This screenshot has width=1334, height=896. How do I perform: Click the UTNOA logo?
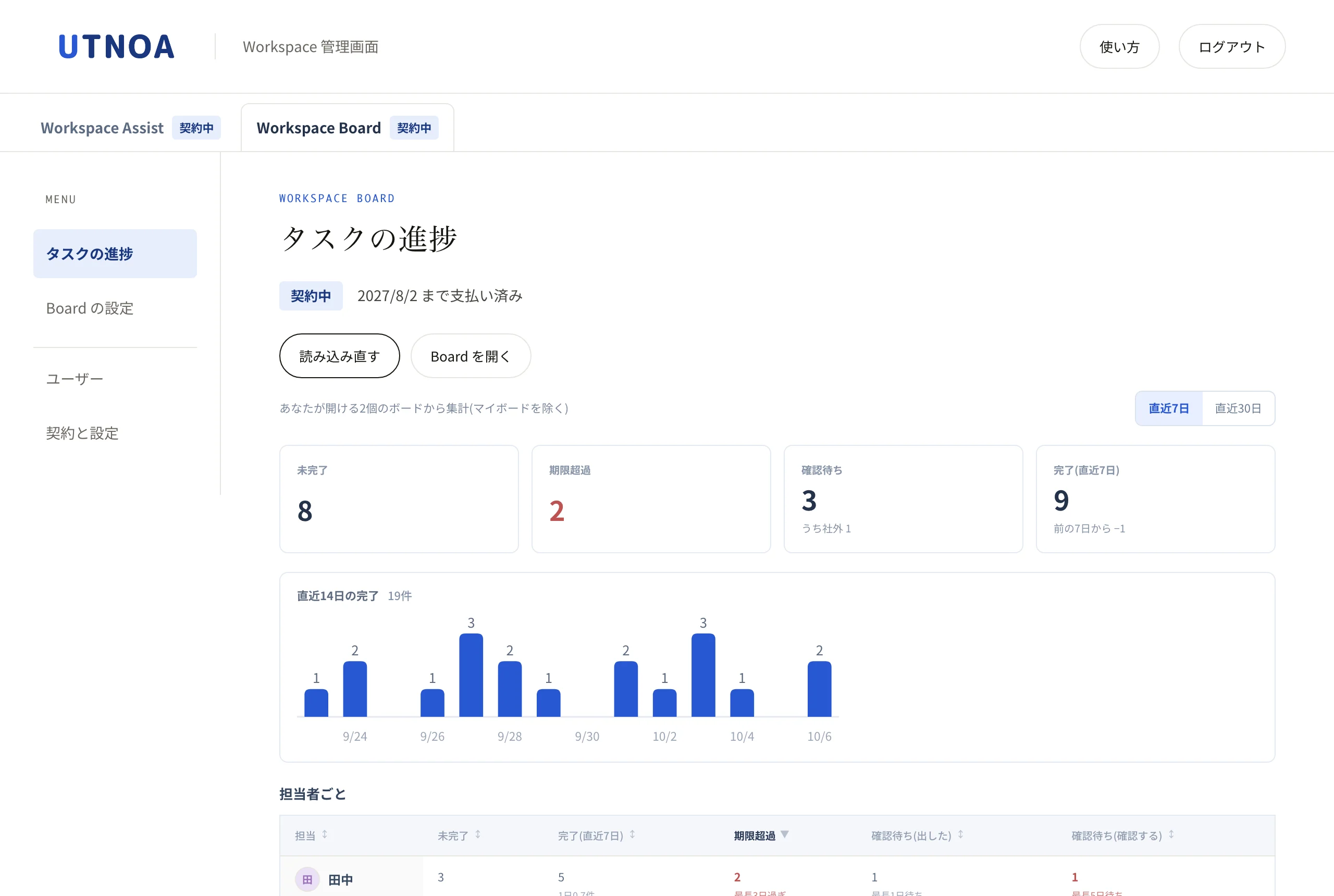(x=117, y=46)
